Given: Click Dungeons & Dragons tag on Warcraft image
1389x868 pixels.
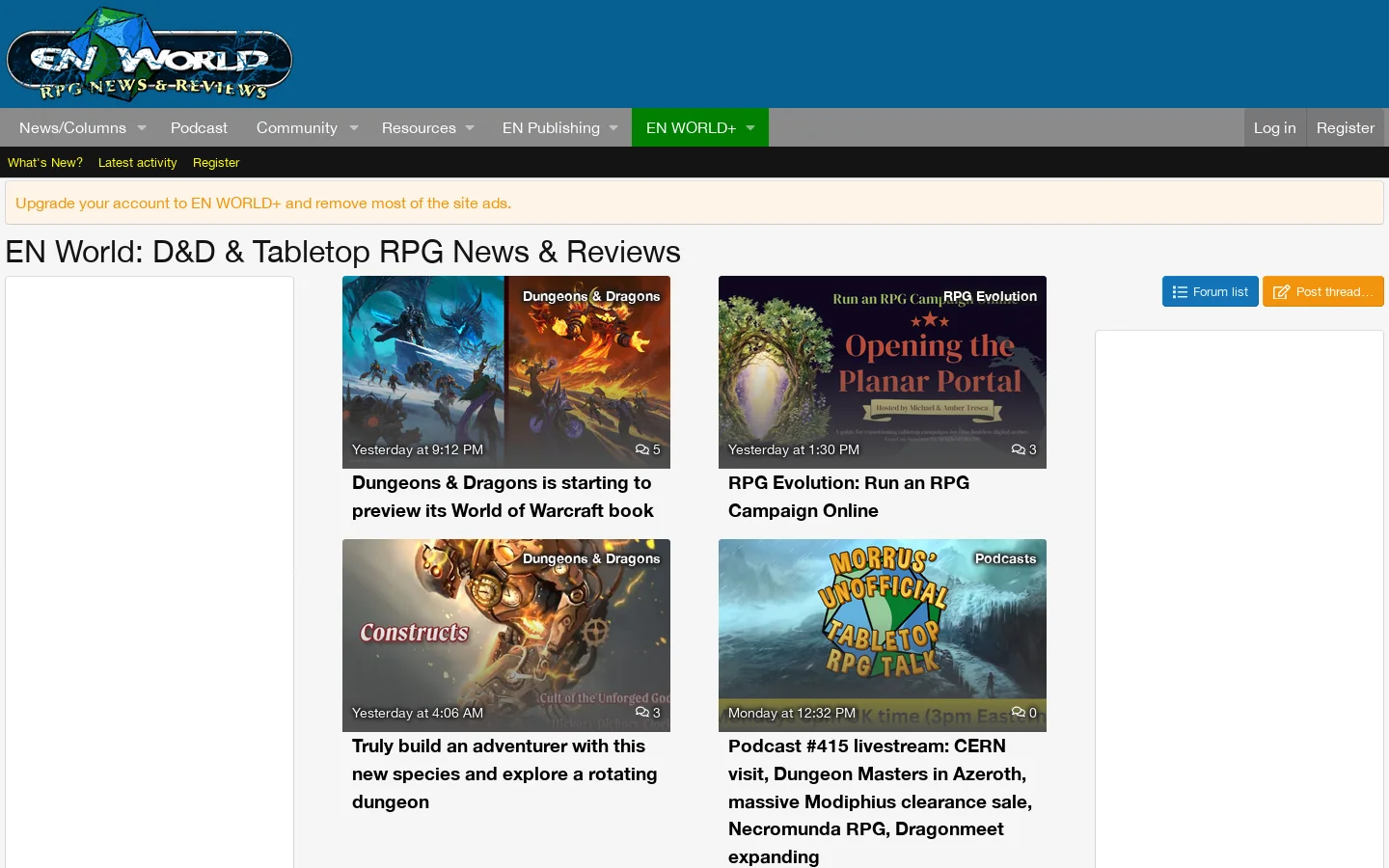Looking at the screenshot, I should (x=591, y=296).
